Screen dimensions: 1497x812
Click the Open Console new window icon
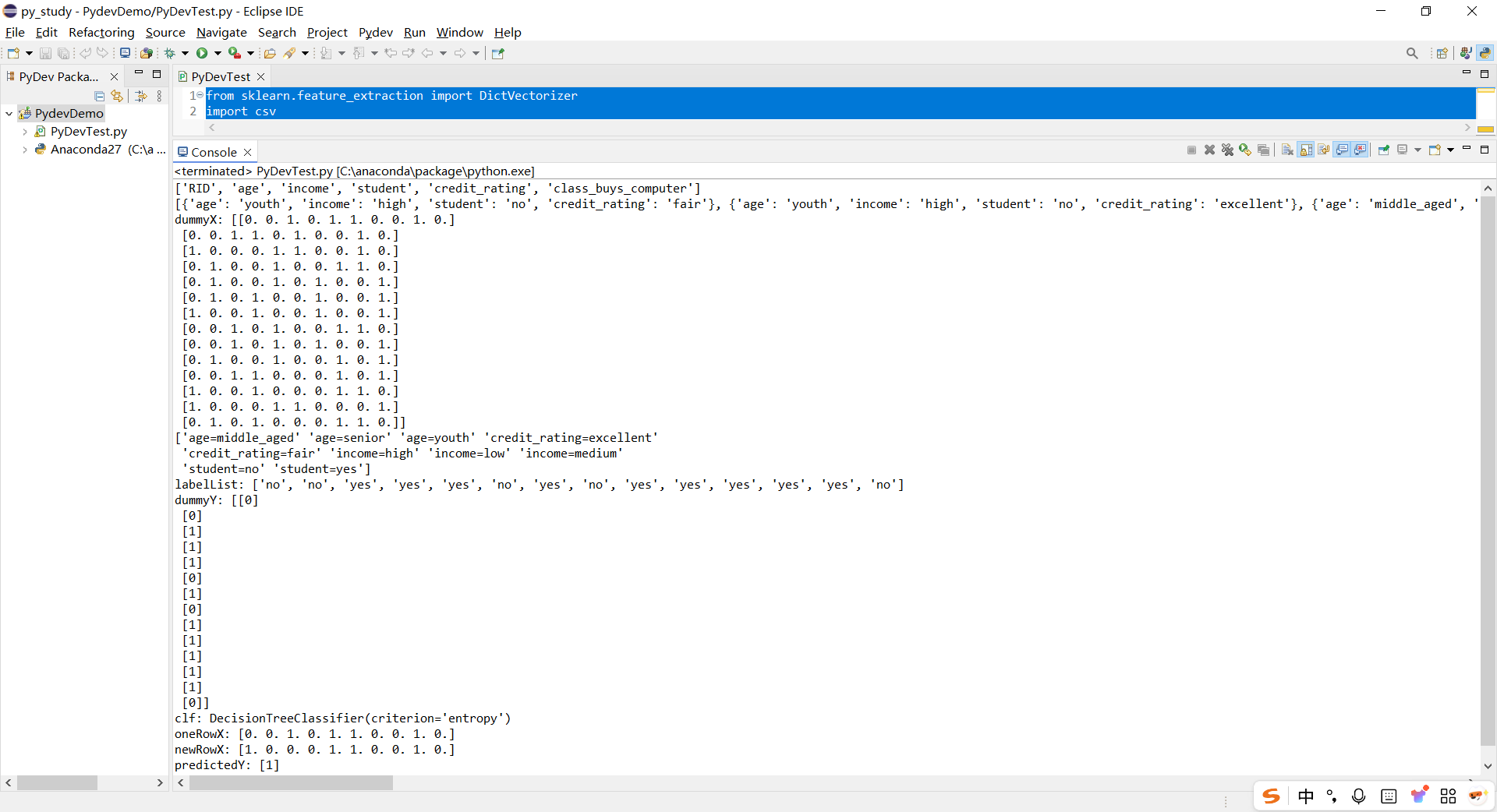click(1434, 150)
